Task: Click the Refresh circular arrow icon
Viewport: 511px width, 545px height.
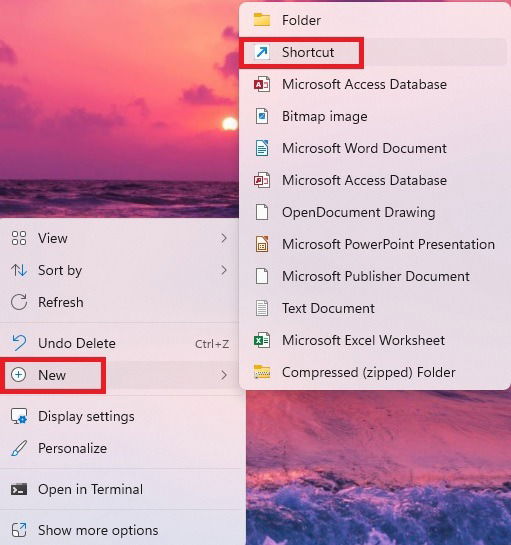Action: coord(19,302)
